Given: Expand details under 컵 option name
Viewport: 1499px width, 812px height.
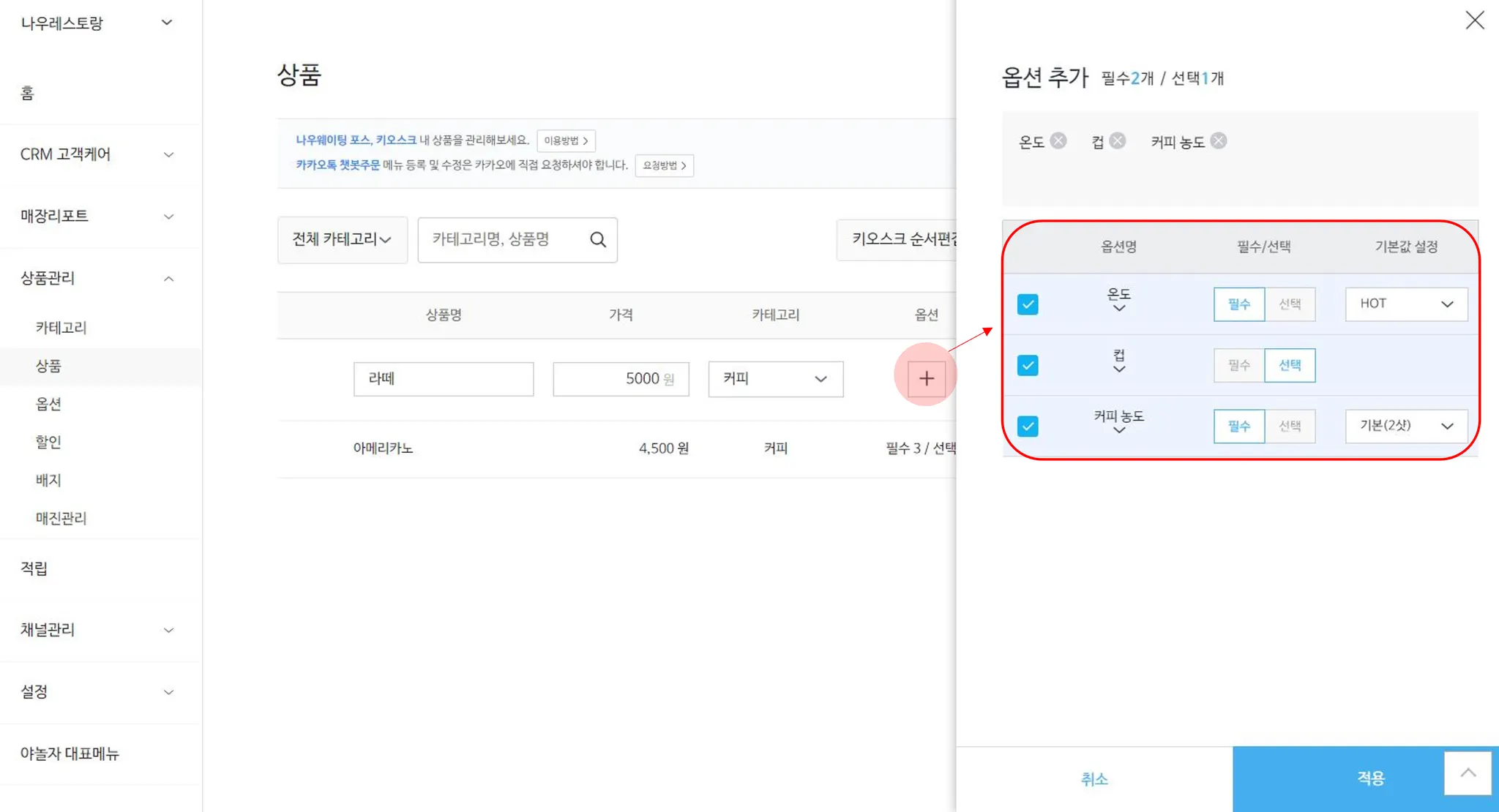Looking at the screenshot, I should pos(1118,369).
